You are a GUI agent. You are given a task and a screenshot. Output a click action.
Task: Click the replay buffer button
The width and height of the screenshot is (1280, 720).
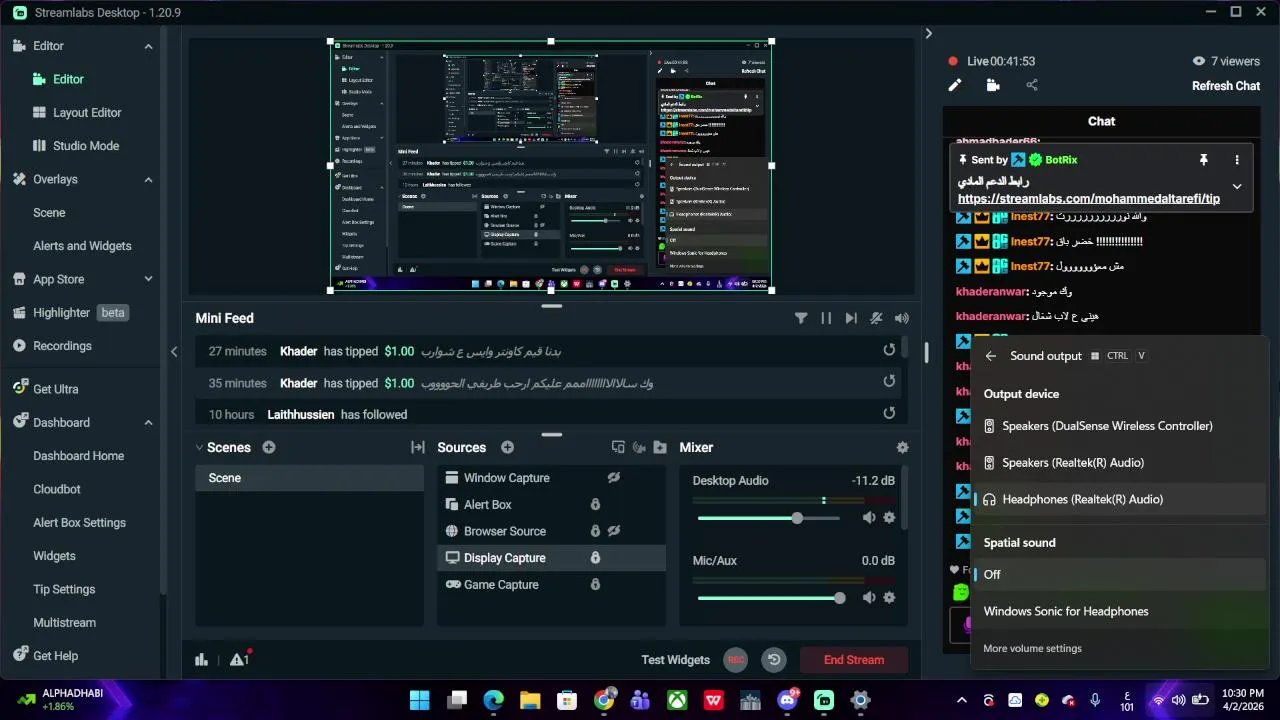(x=774, y=660)
